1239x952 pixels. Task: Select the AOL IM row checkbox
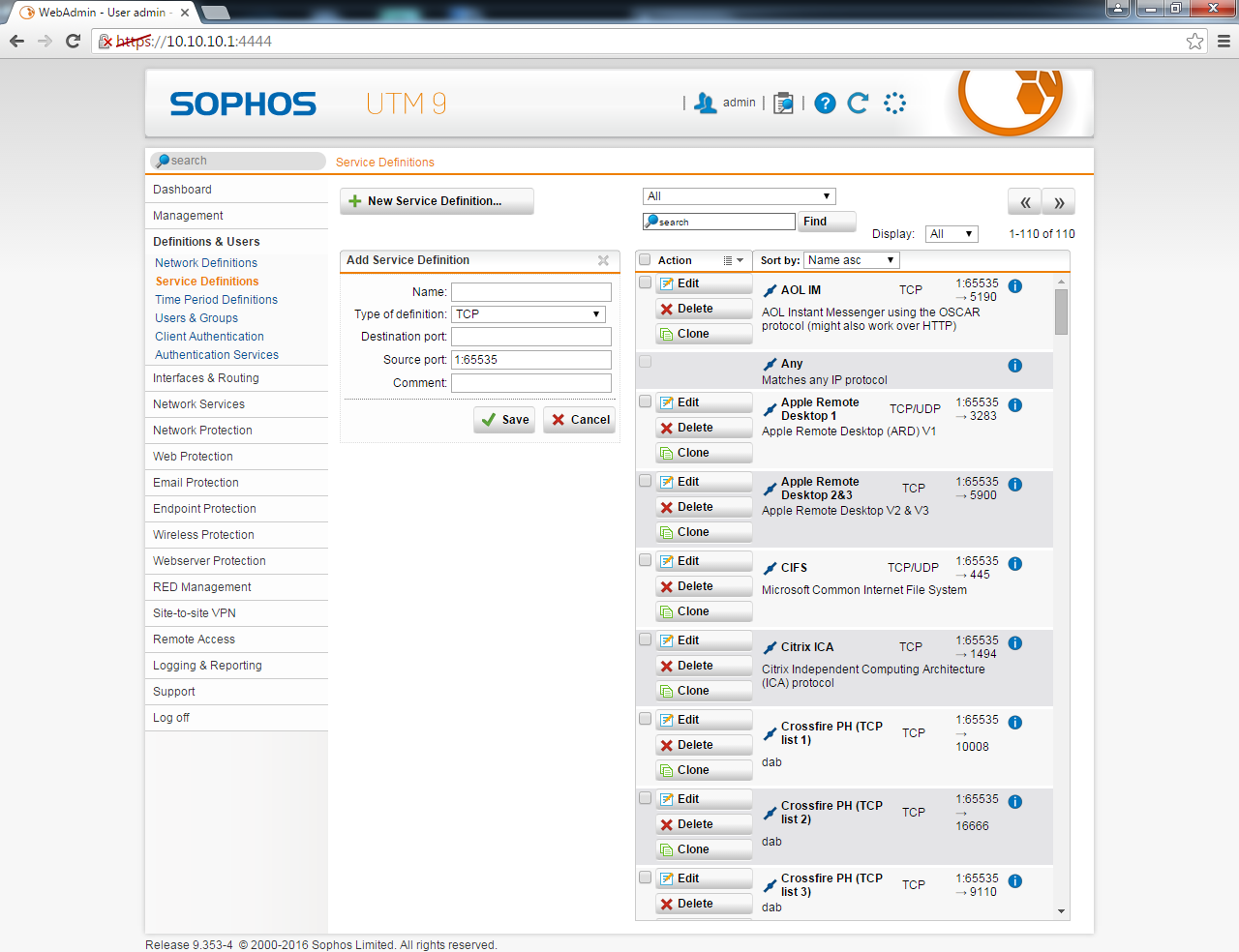click(x=645, y=283)
